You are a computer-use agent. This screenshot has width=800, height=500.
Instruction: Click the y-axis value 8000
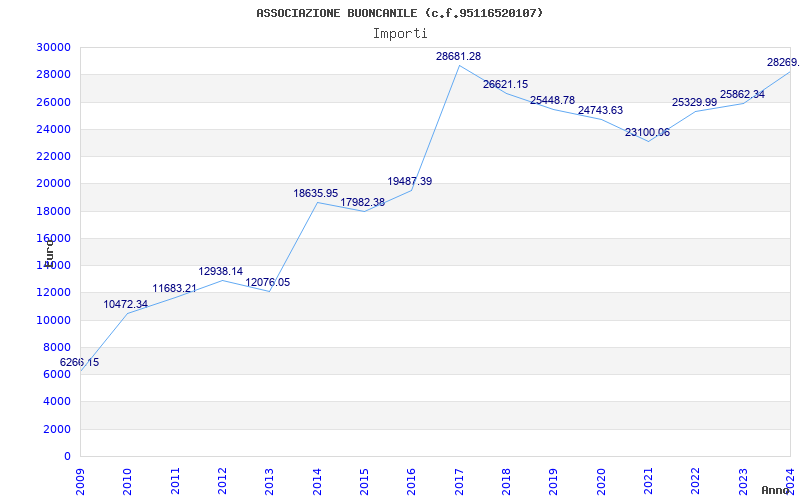point(57,347)
